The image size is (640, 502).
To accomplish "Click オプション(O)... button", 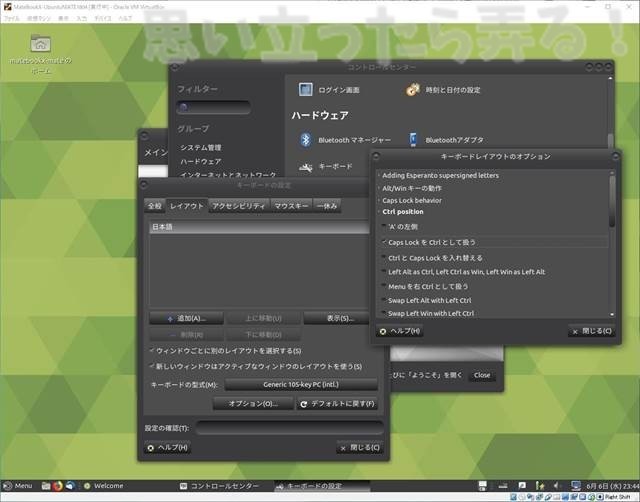I will click(253, 404).
